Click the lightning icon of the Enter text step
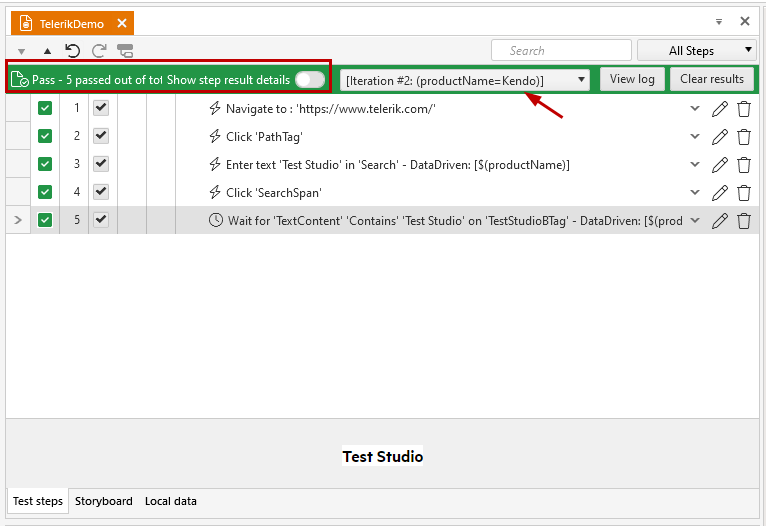 [x=215, y=164]
